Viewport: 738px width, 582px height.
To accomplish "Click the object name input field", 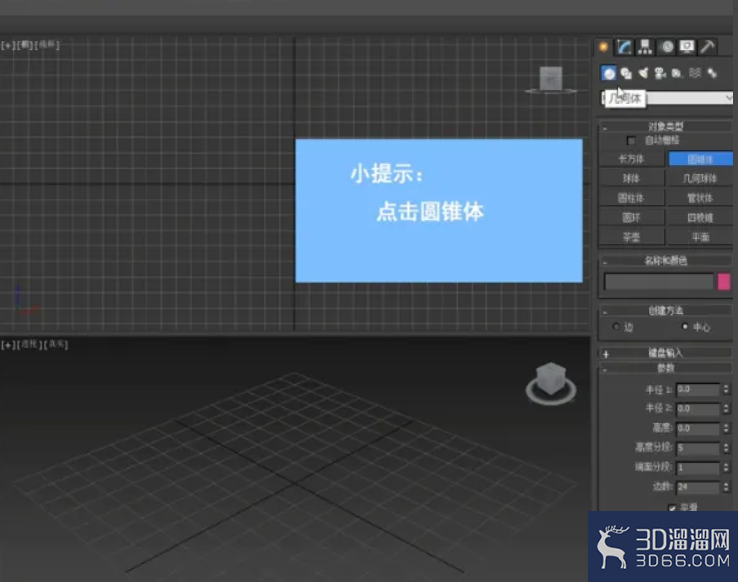I will pos(659,282).
